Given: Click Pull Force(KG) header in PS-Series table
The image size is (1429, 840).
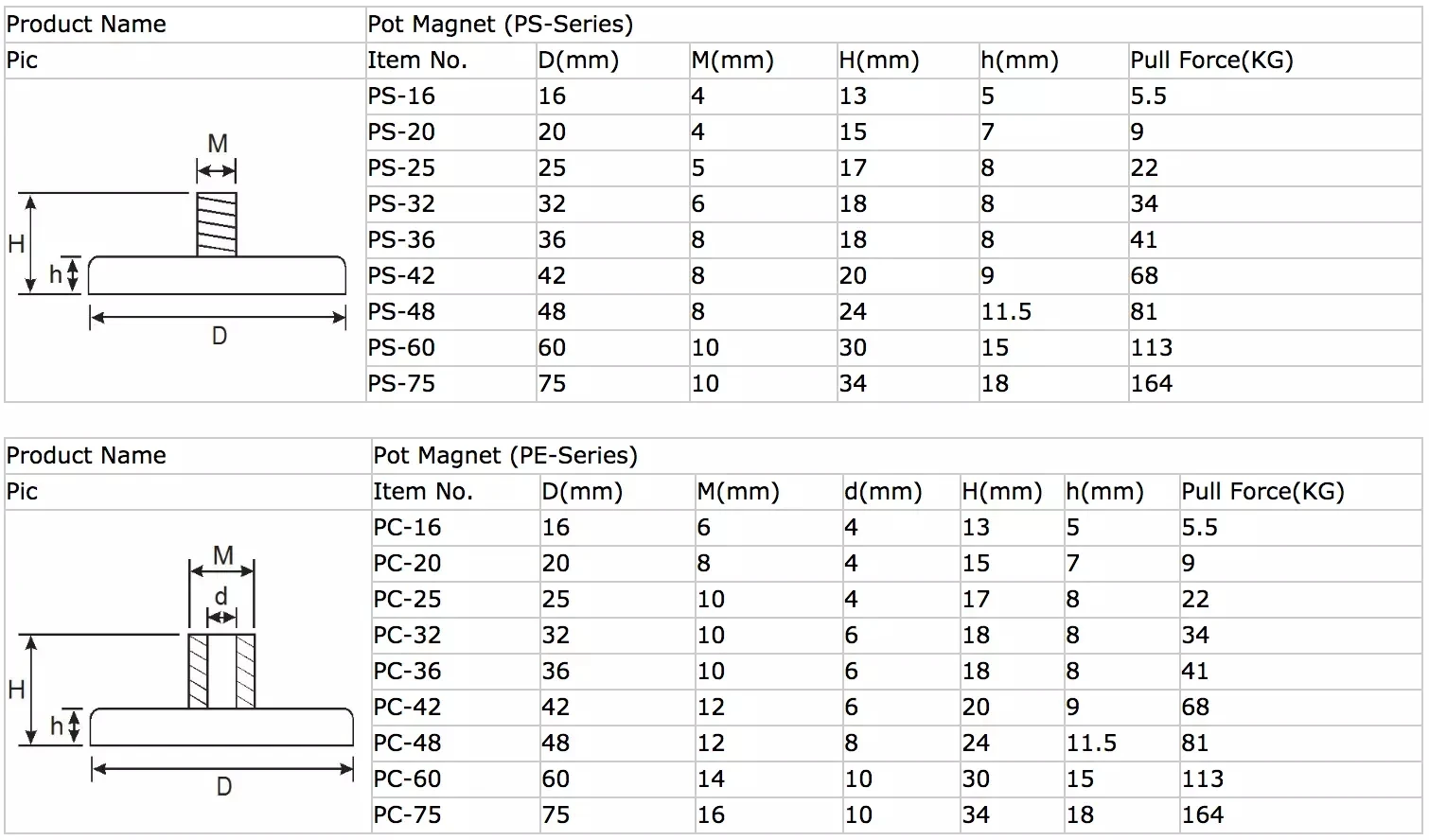Looking at the screenshot, I should [1211, 61].
